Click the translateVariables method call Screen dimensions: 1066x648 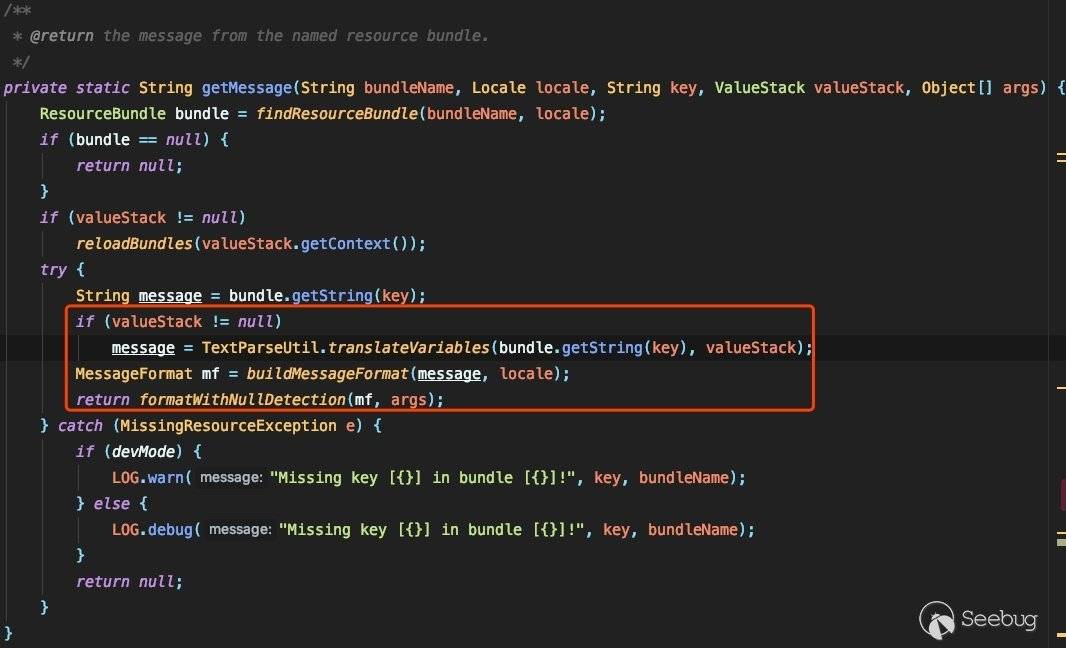tap(408, 347)
